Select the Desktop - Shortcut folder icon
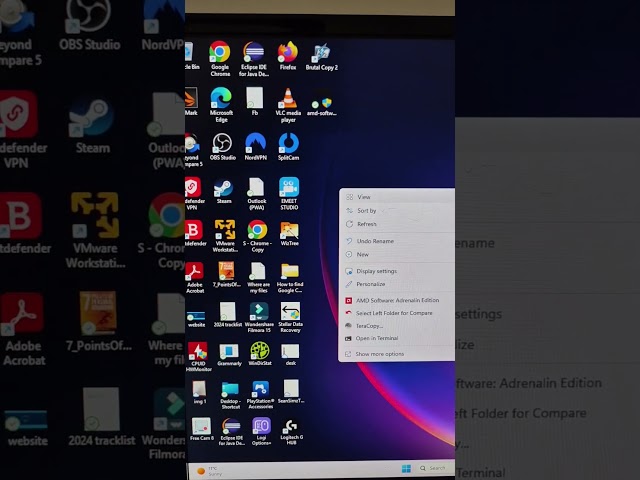Image resolution: width=640 pixels, height=480 pixels. click(230, 396)
